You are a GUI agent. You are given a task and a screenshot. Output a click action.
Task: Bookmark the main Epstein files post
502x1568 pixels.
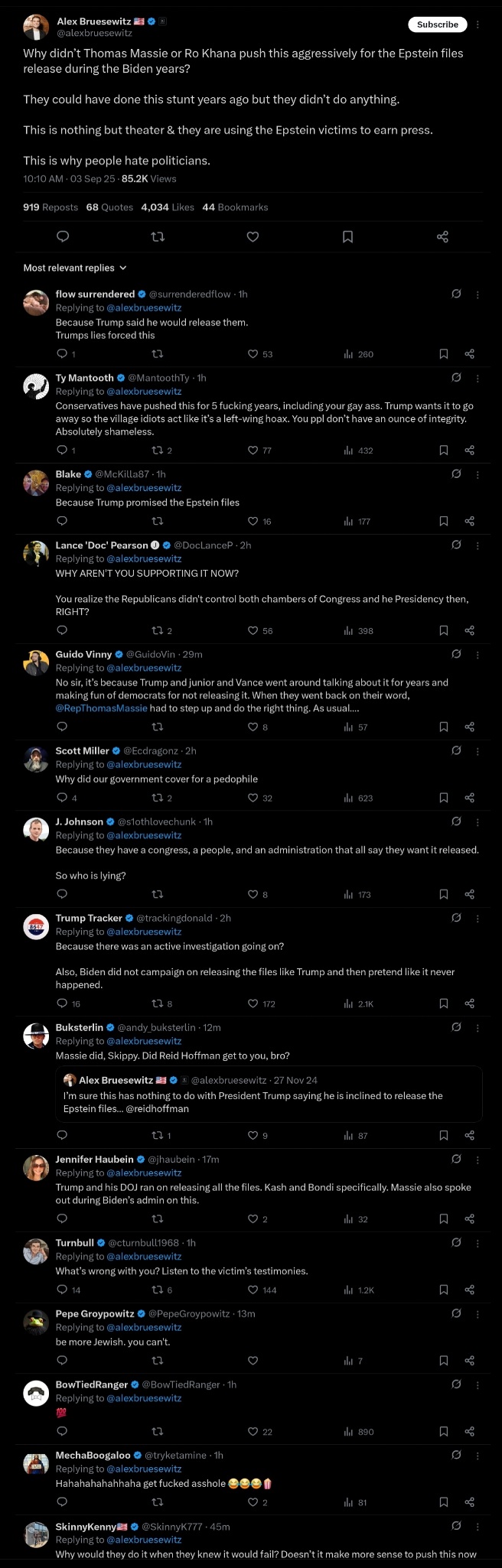pos(347,237)
